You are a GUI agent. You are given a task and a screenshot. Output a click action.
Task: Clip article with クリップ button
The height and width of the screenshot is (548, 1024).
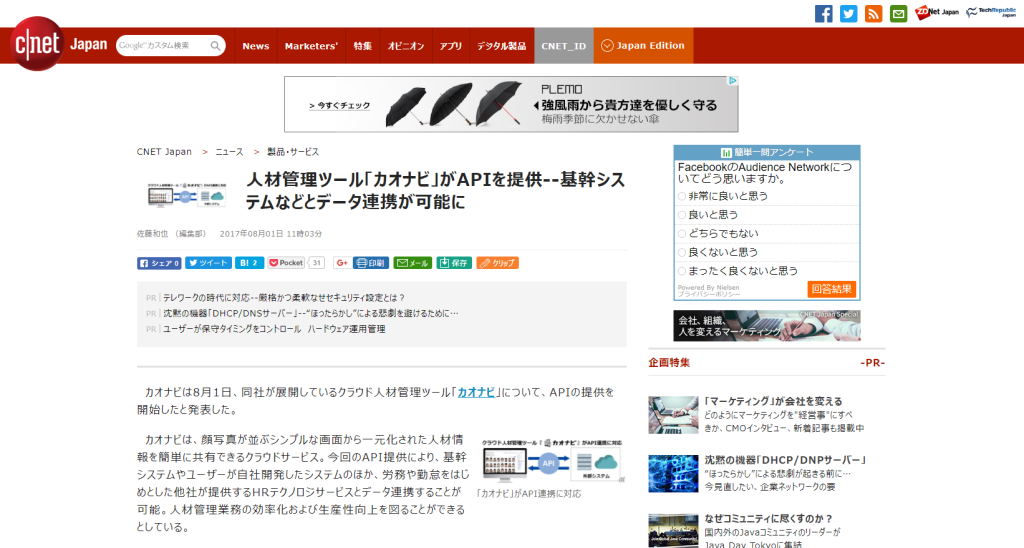click(497, 263)
